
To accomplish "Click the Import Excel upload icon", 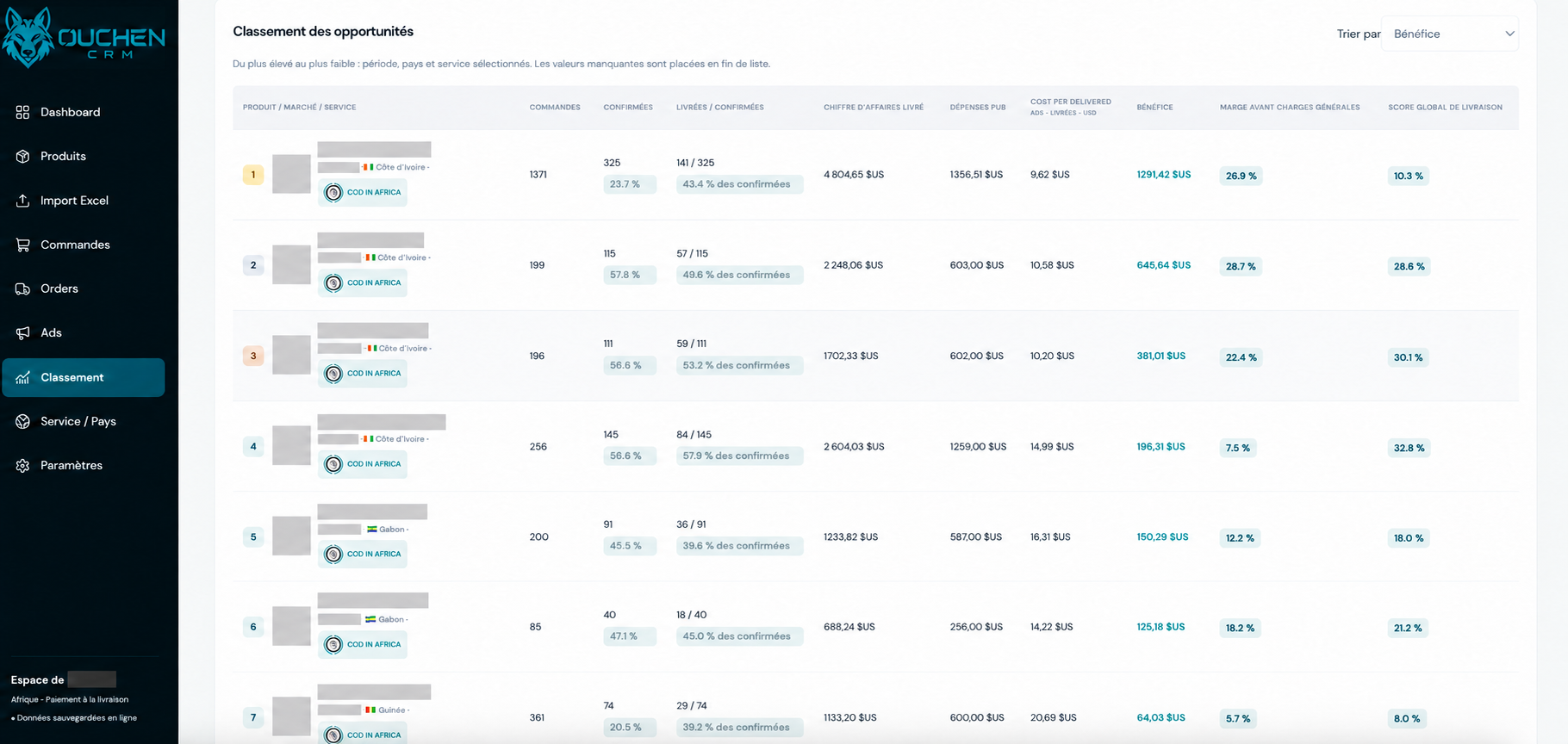I will click(22, 201).
